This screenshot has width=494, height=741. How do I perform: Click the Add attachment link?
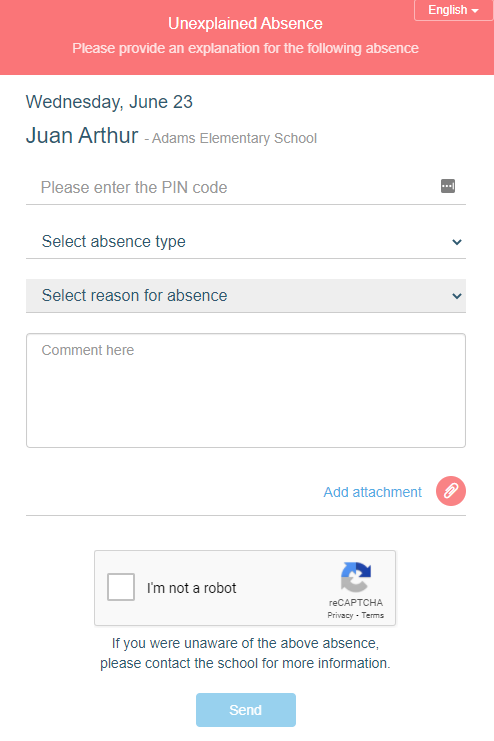pyautogui.click(x=373, y=492)
